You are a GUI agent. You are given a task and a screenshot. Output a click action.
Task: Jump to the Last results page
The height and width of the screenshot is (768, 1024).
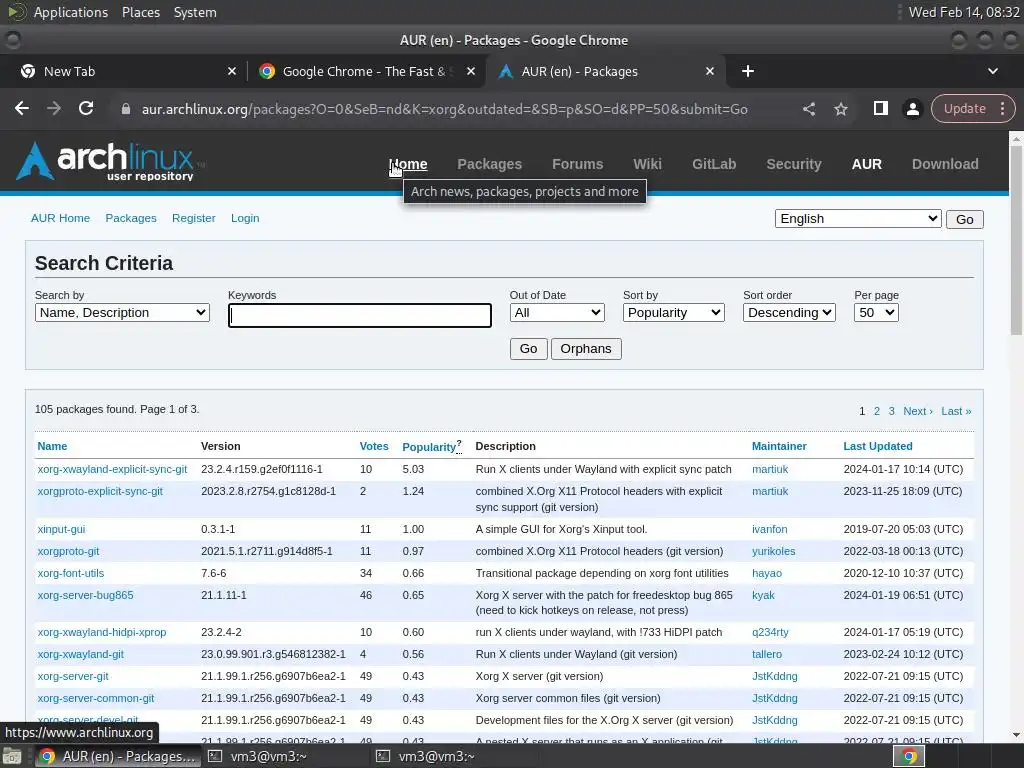[x=956, y=411]
